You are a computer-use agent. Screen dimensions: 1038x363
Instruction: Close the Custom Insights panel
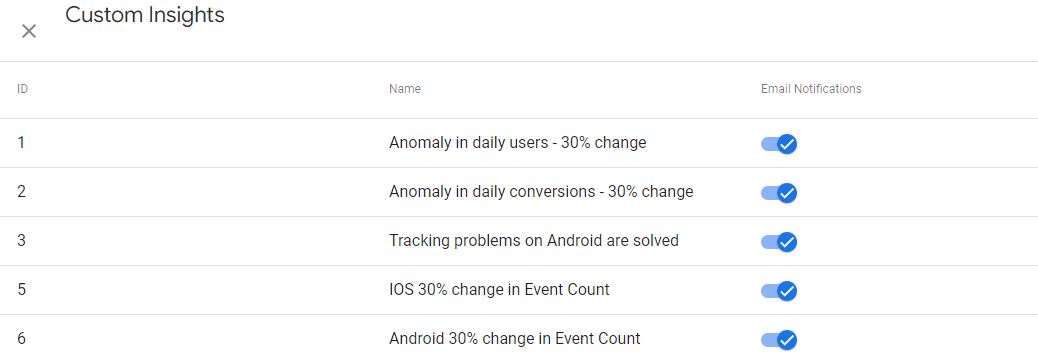pyautogui.click(x=28, y=31)
